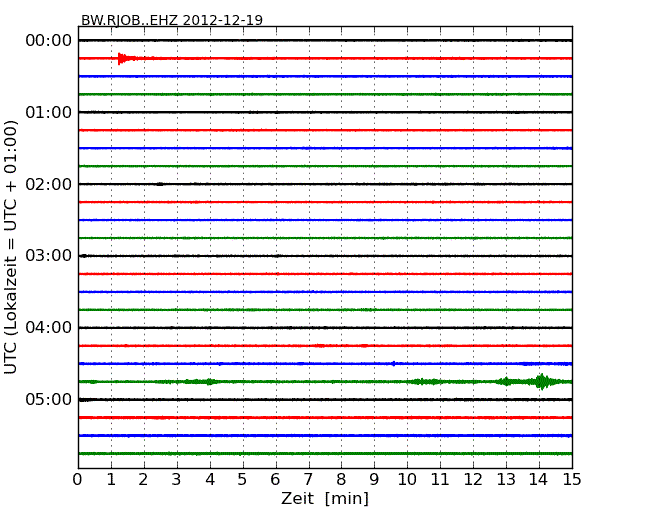Click x-axis tick label 1
Viewport: 650px width, 520px height.
click(x=111, y=479)
